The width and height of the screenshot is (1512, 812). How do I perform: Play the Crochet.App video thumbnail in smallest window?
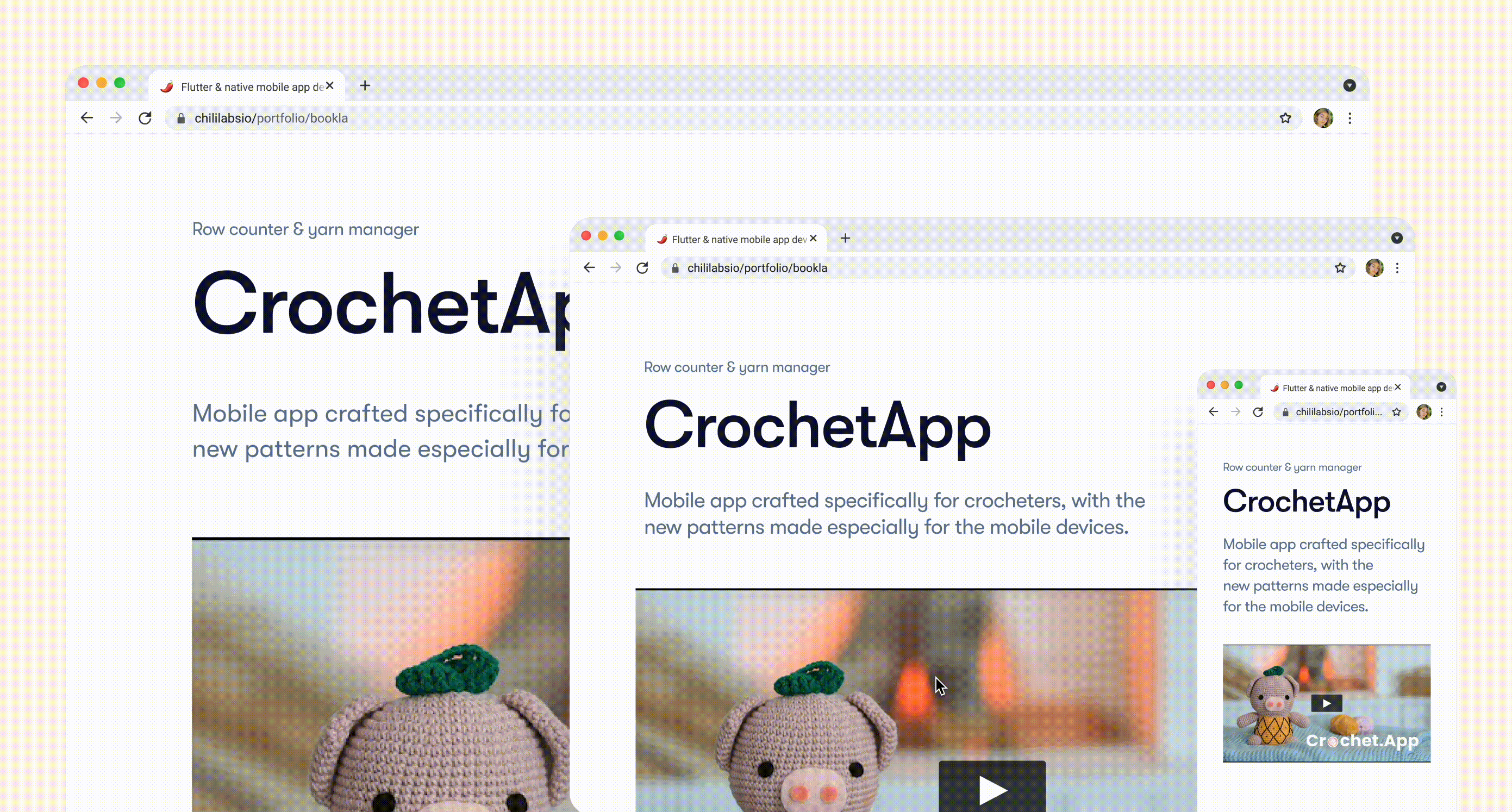click(1327, 703)
